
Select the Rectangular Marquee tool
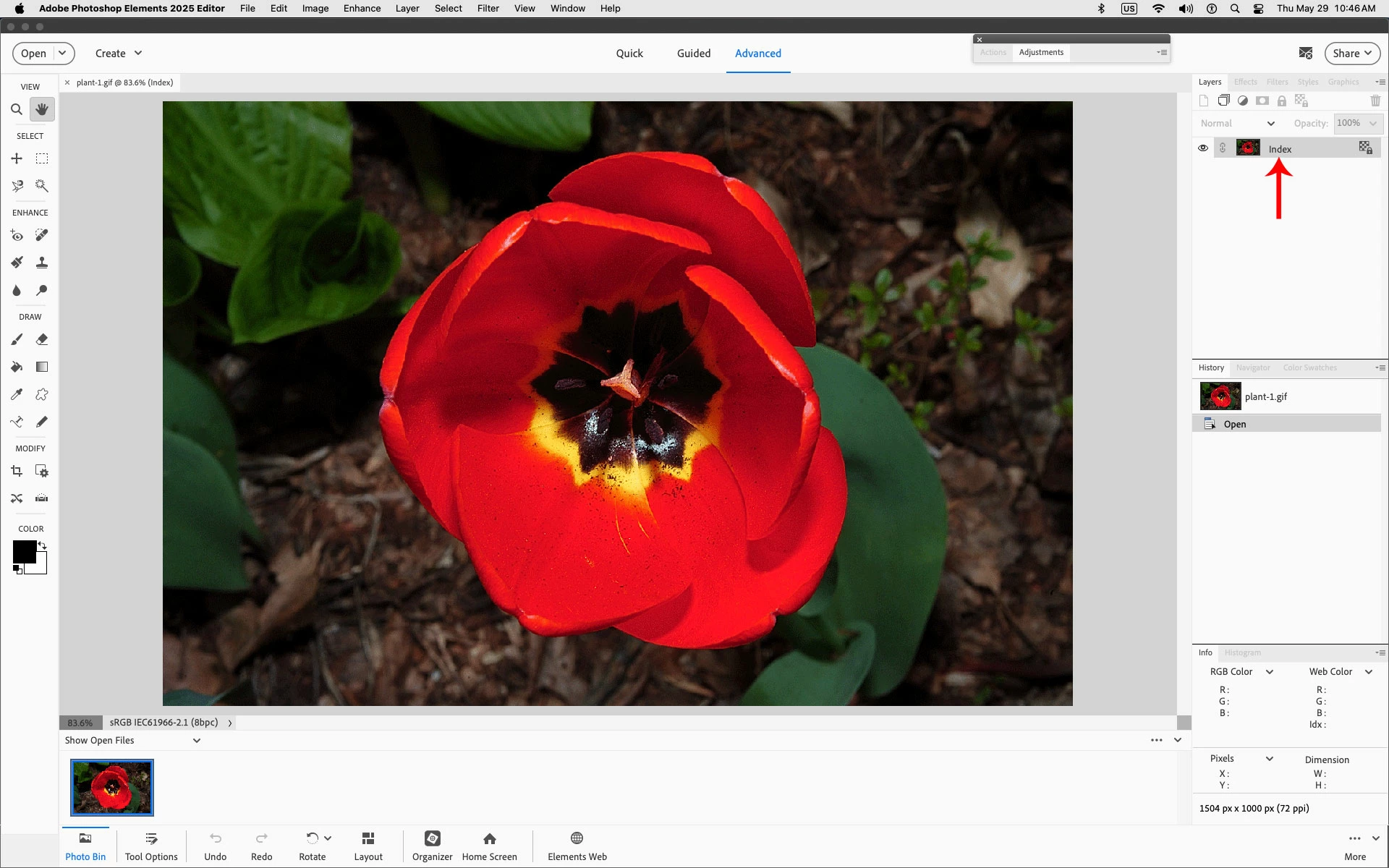[42, 158]
